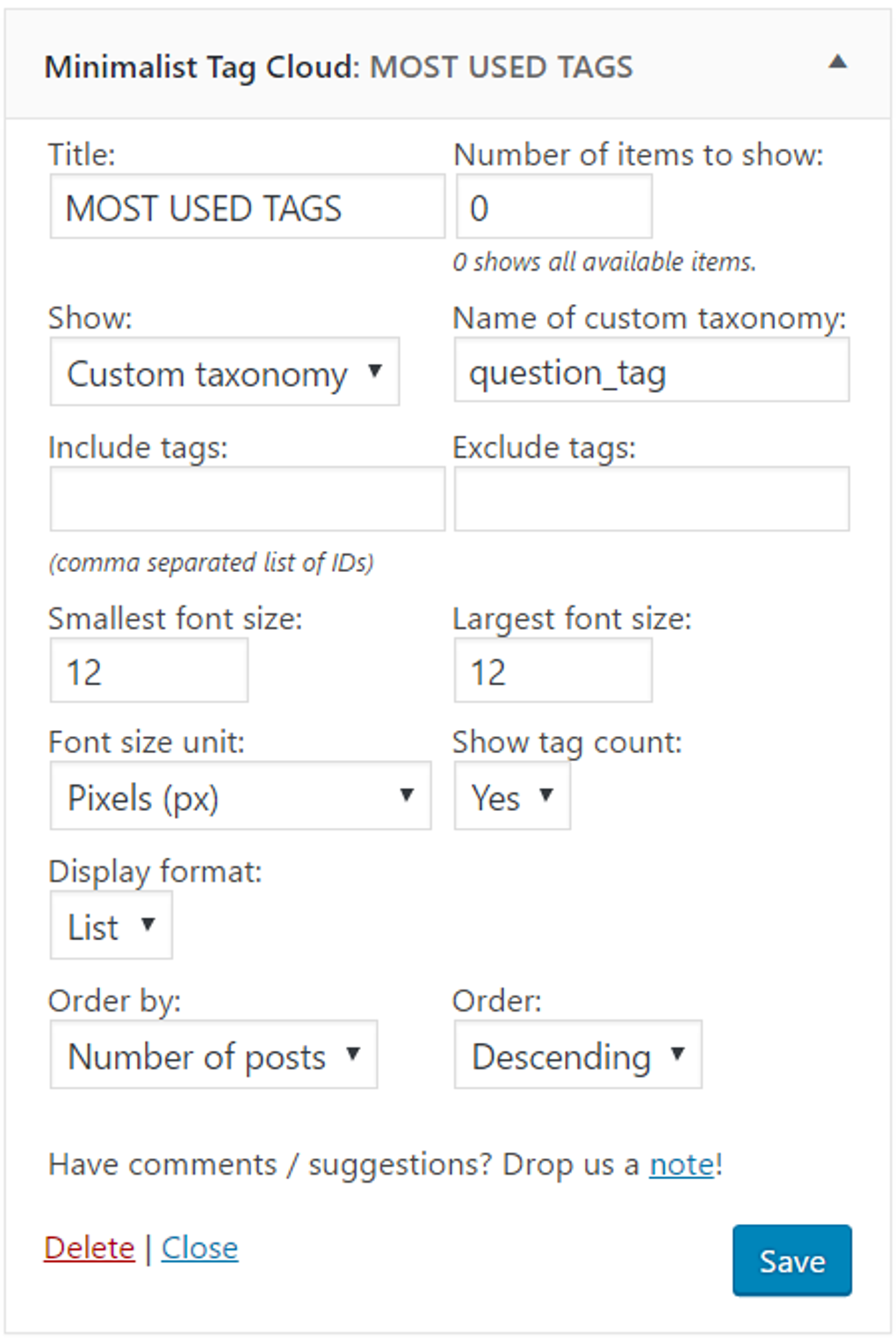Click the Delete widget link

(90, 1248)
